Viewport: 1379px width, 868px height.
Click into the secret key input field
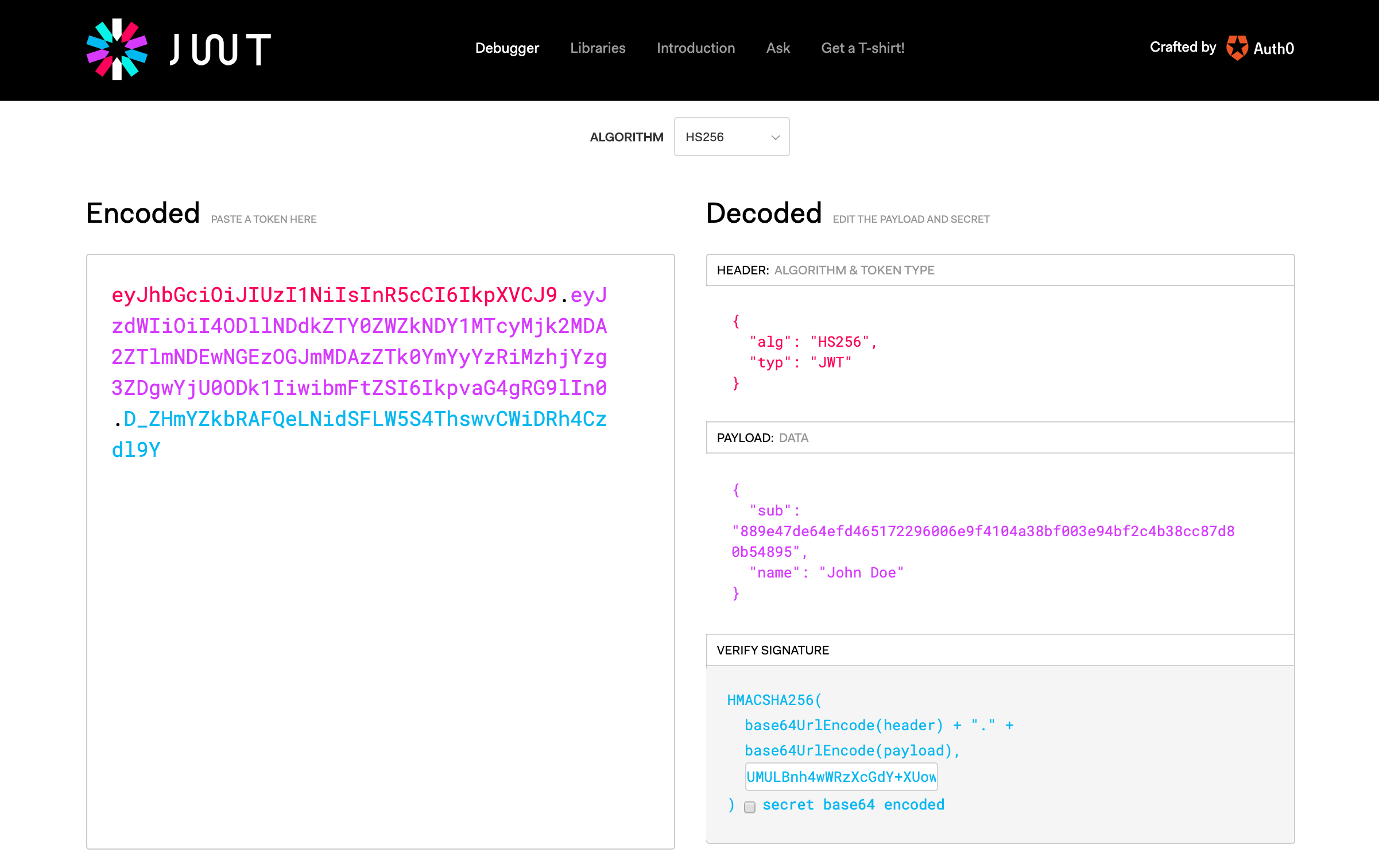[841, 777]
